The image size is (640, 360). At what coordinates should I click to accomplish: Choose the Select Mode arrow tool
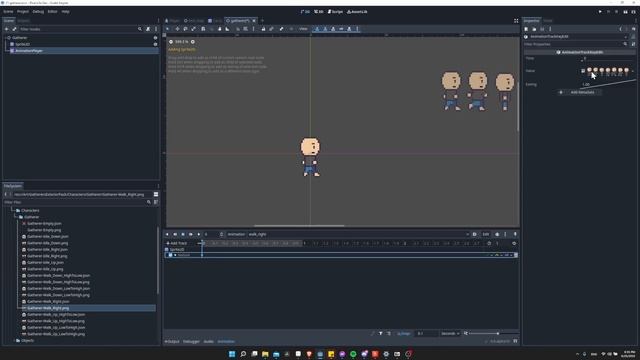click(168, 29)
